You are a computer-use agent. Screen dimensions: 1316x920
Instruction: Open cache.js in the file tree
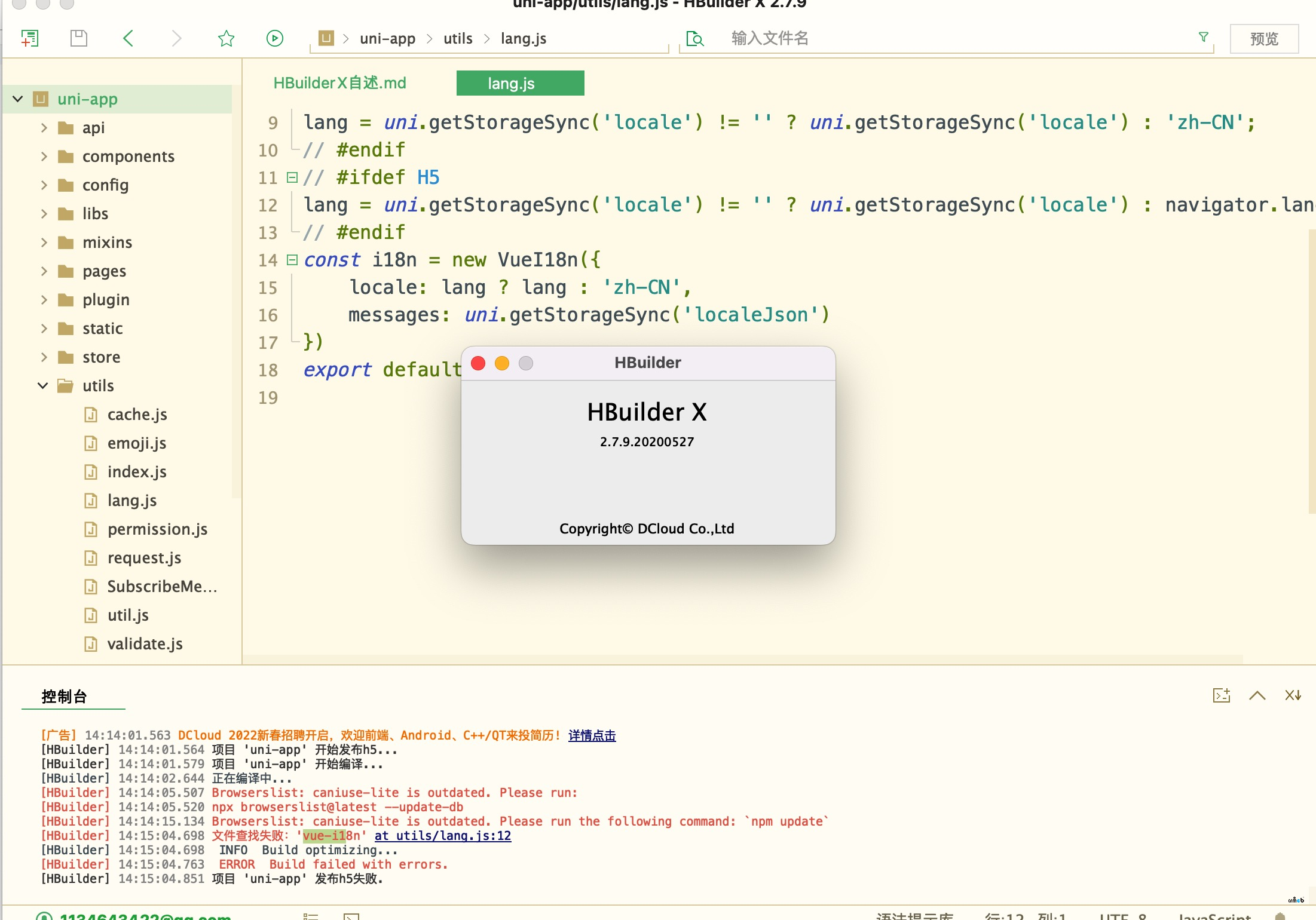click(137, 414)
